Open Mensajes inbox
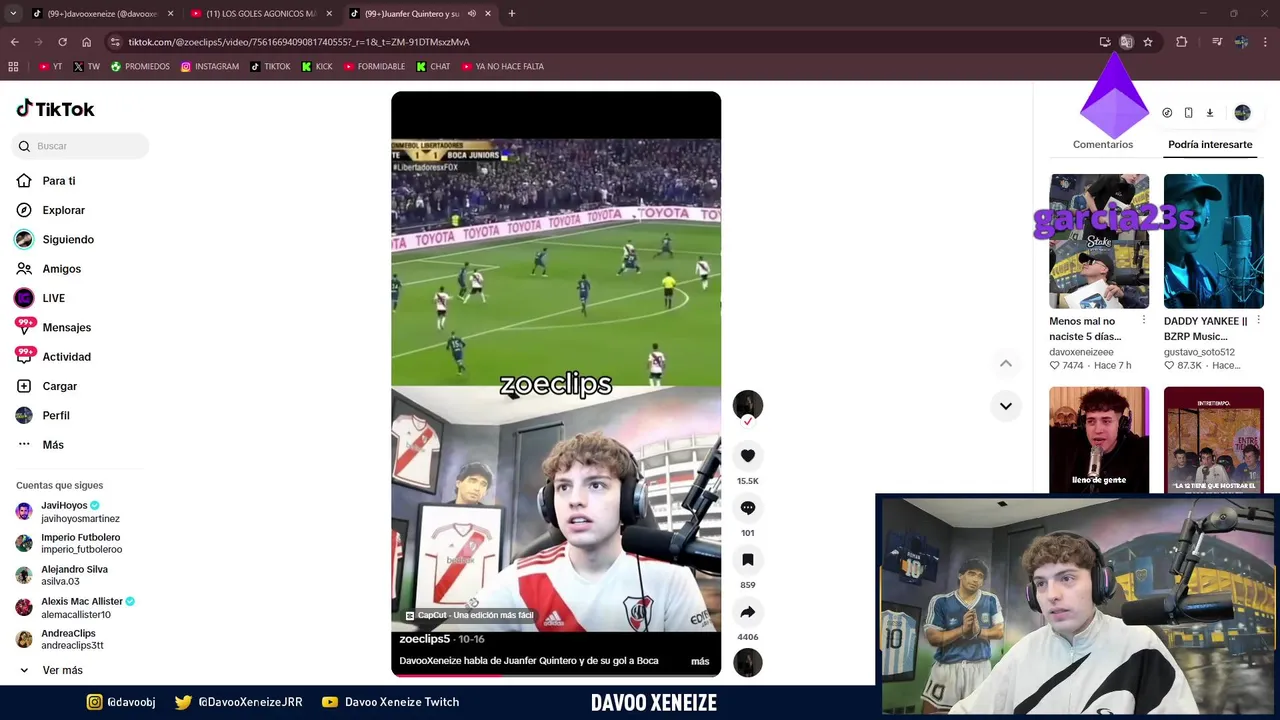This screenshot has height=720, width=1280. 66,327
